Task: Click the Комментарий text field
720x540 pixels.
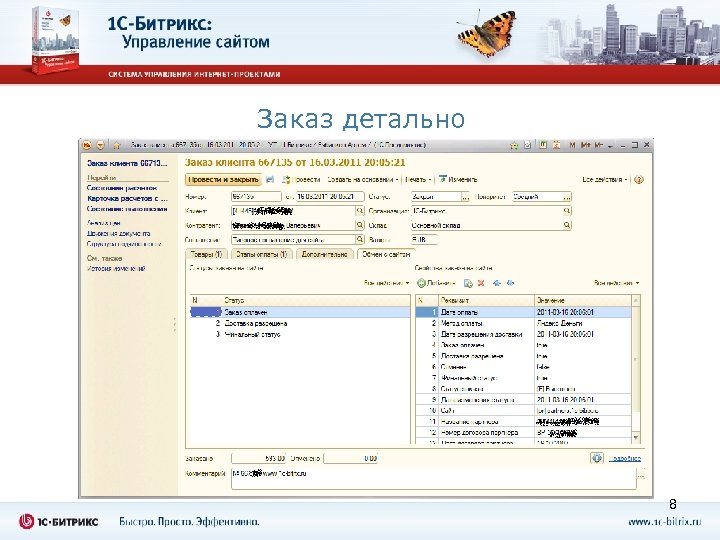Action: (433, 478)
